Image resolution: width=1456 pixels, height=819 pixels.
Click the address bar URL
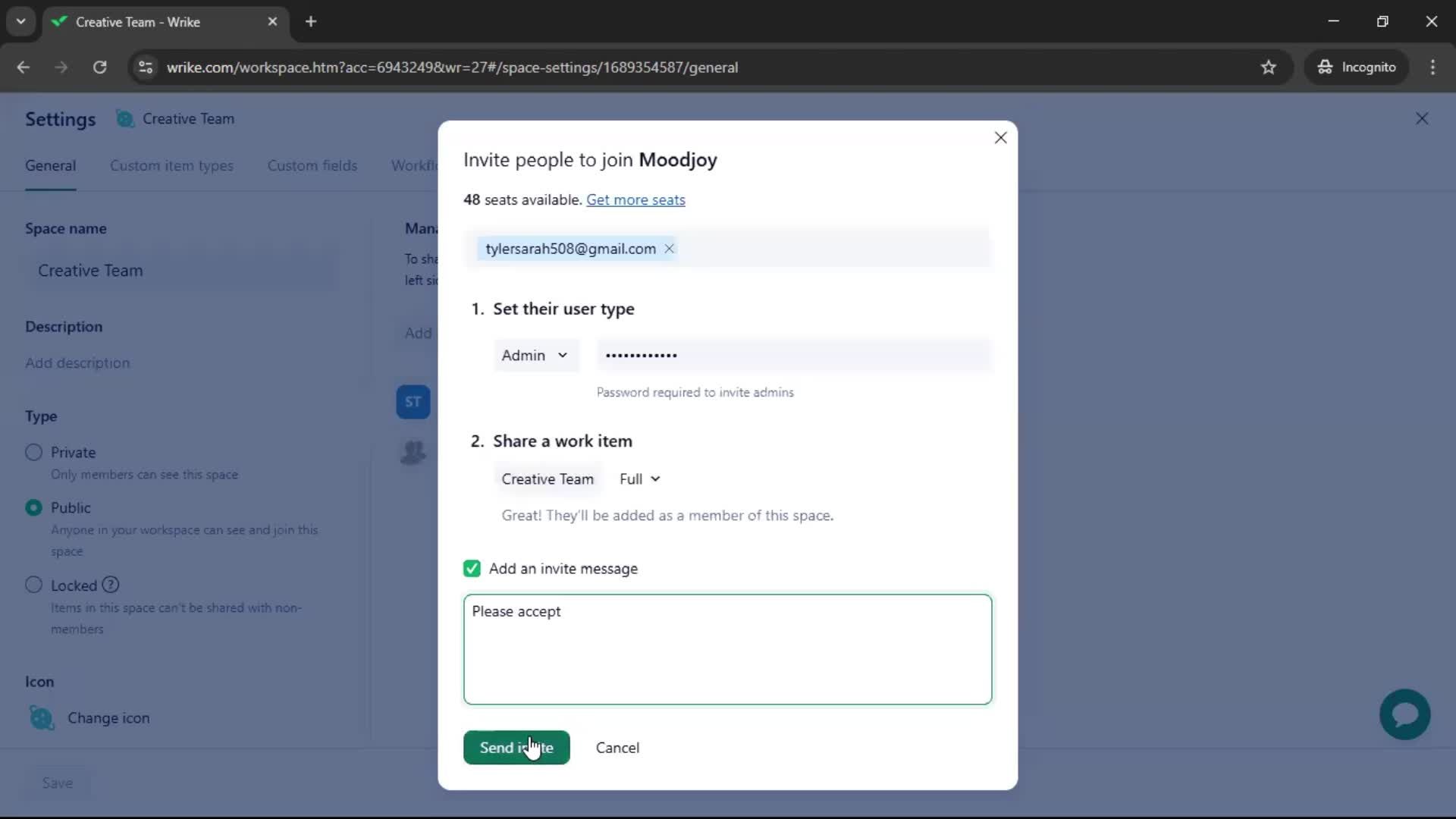pyautogui.click(x=452, y=67)
